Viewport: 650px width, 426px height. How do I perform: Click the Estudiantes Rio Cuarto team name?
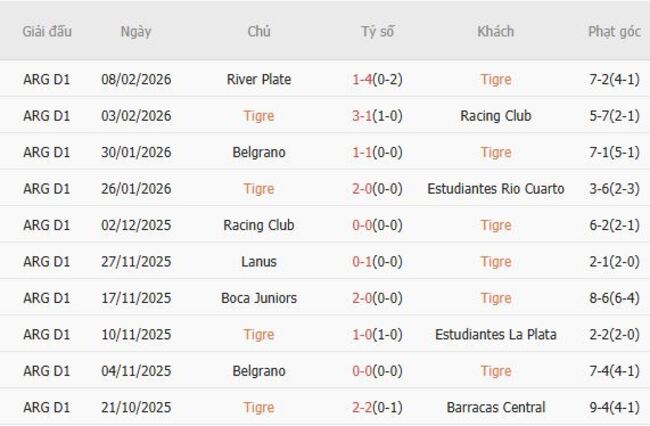(x=495, y=189)
